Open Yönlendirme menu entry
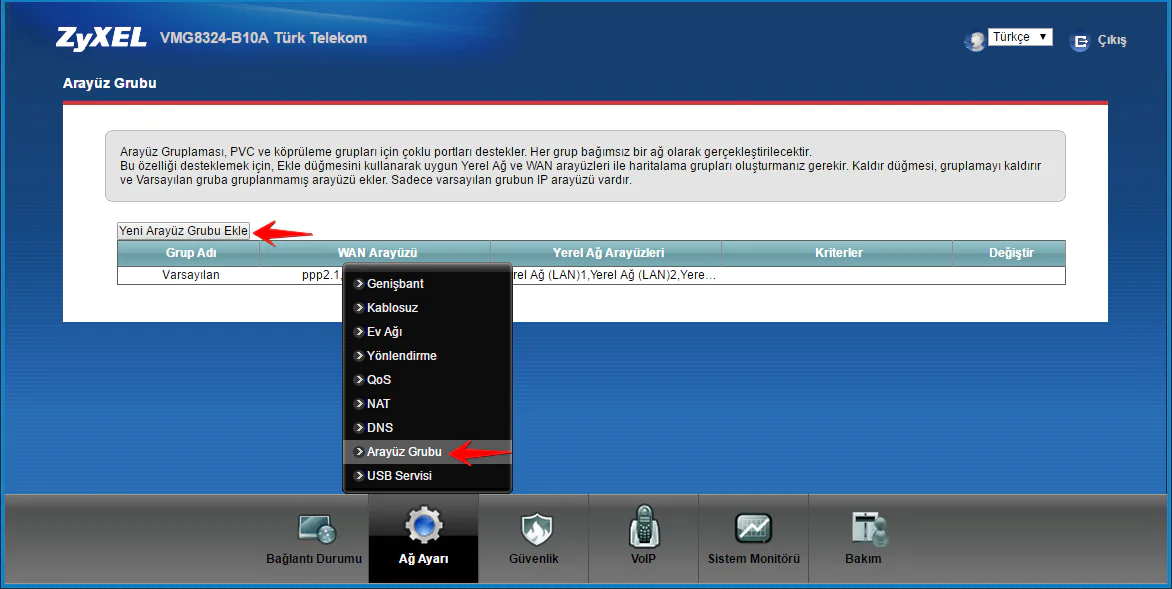 pyautogui.click(x=401, y=356)
